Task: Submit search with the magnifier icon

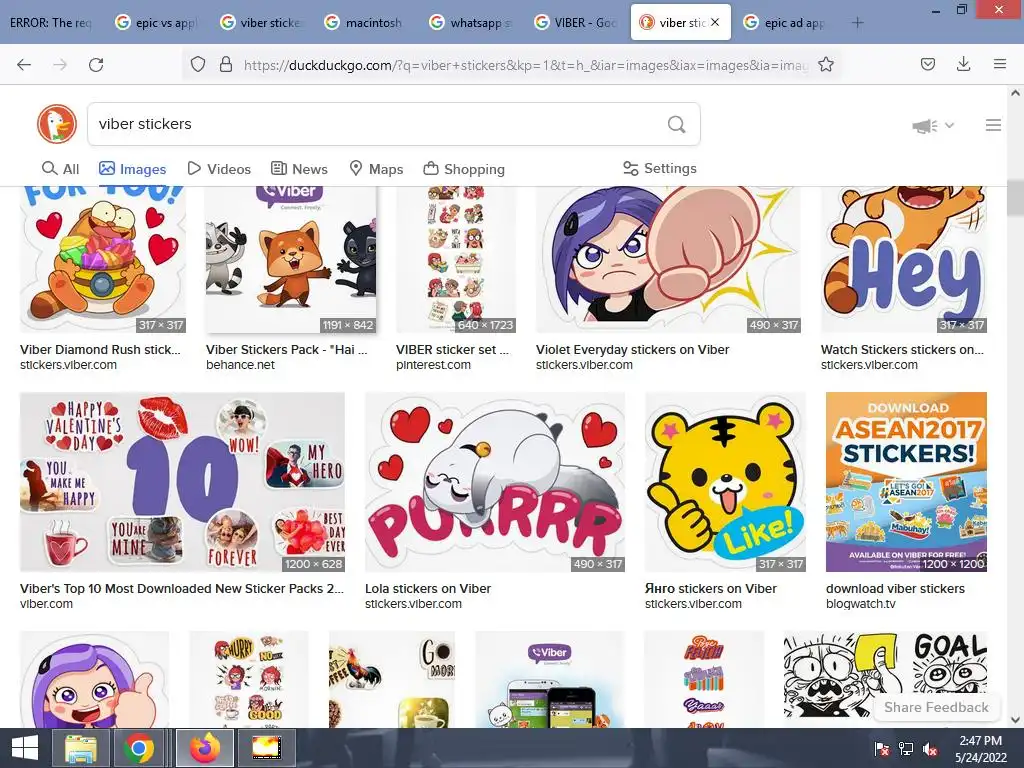Action: tap(677, 124)
